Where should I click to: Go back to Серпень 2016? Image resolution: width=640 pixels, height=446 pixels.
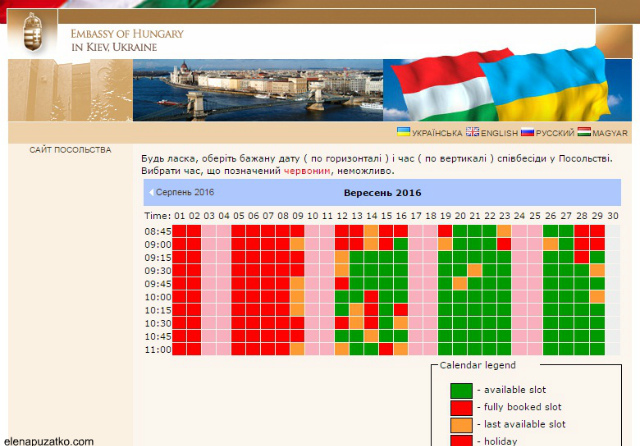click(x=184, y=192)
